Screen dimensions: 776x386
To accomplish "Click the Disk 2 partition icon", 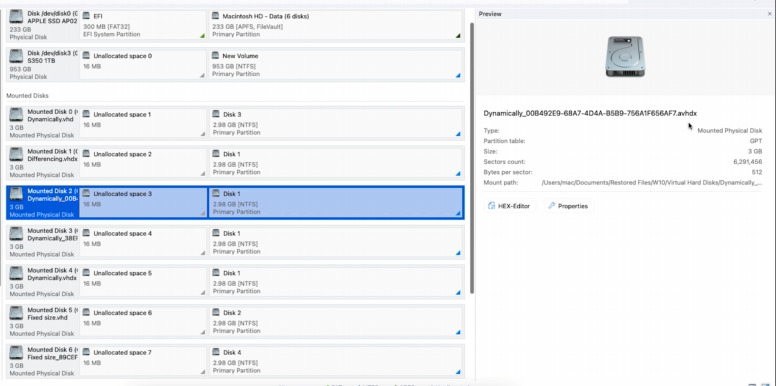I will [x=215, y=313].
